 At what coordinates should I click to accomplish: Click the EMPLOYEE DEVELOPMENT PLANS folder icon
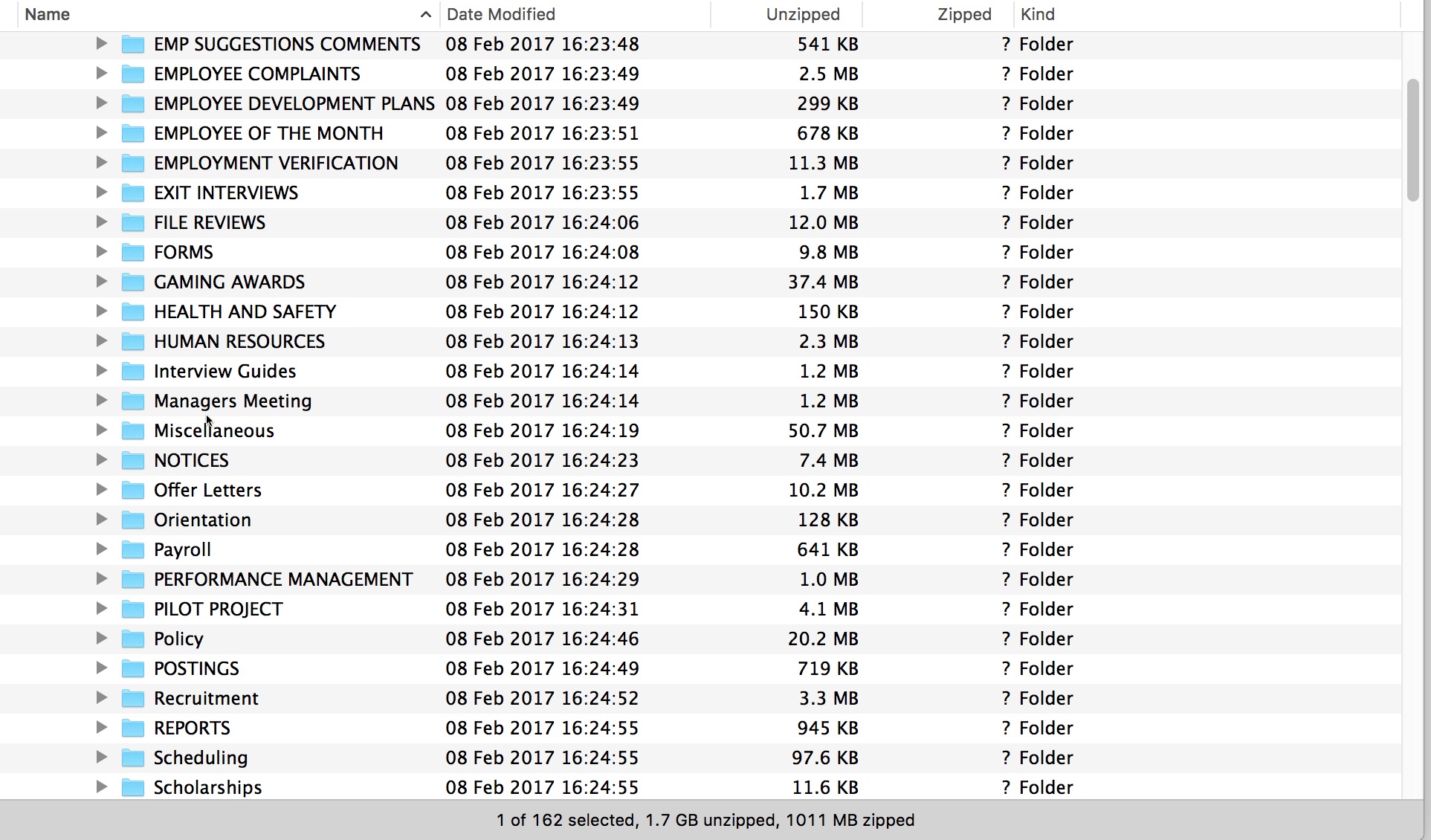click(x=133, y=104)
